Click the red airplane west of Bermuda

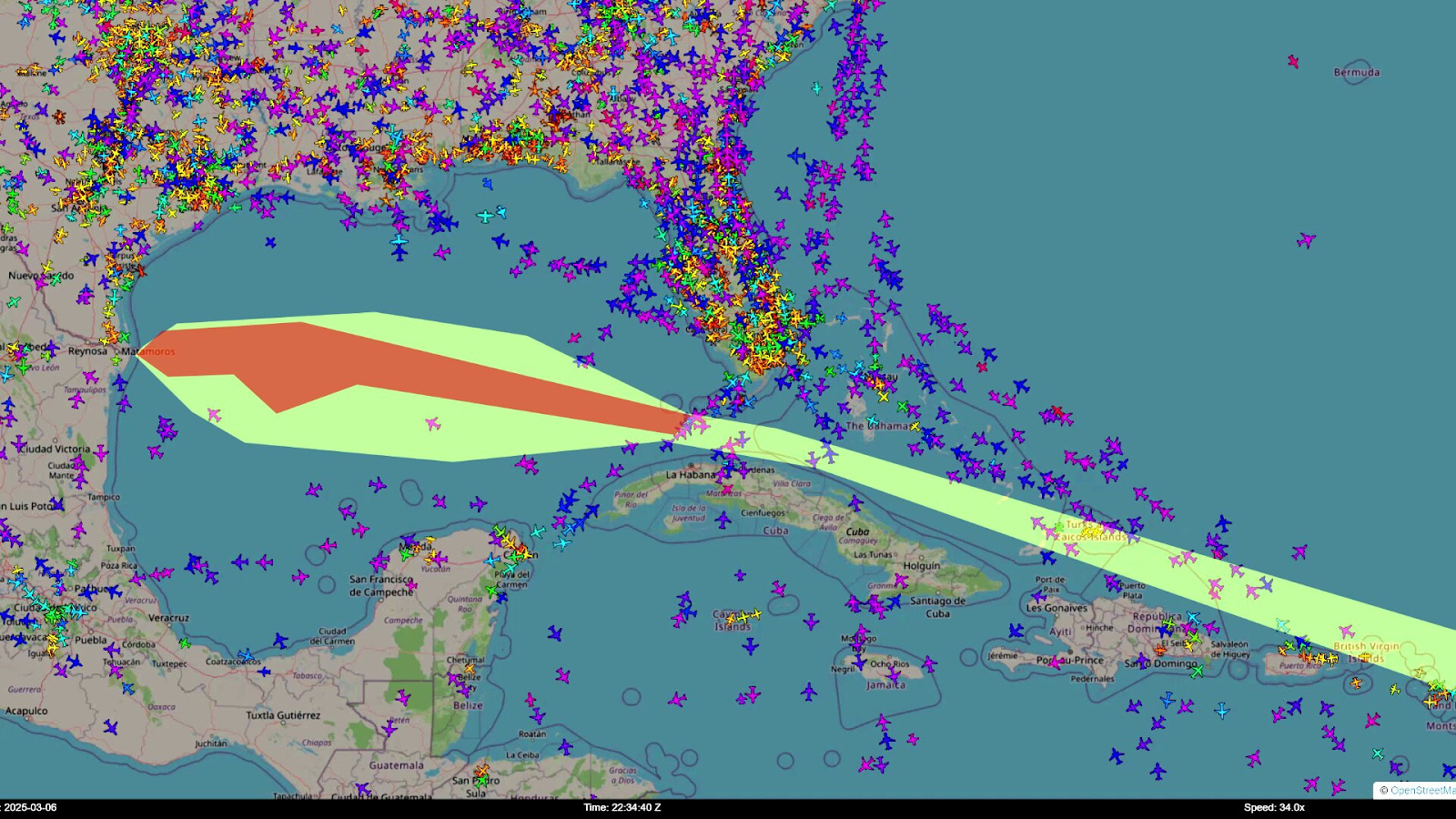[1293, 62]
